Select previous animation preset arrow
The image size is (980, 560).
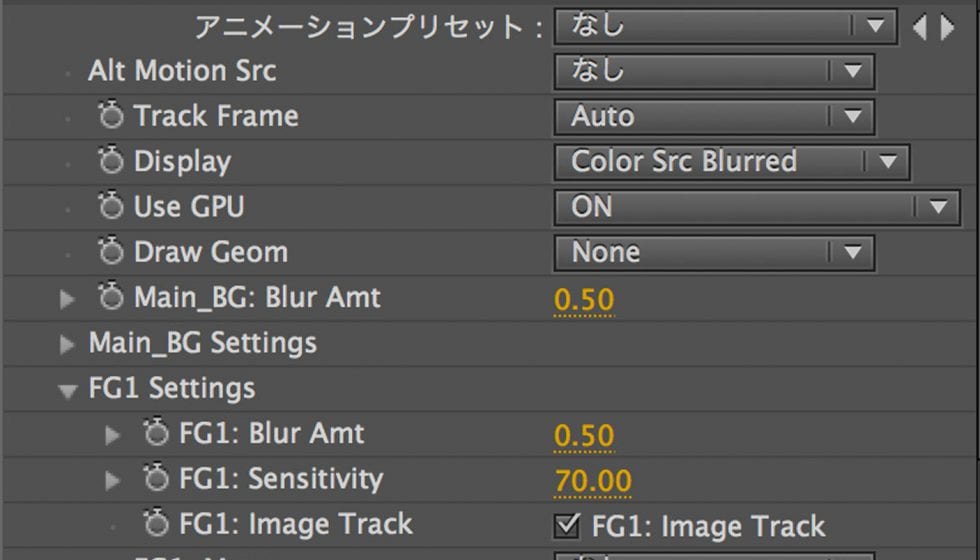(920, 28)
